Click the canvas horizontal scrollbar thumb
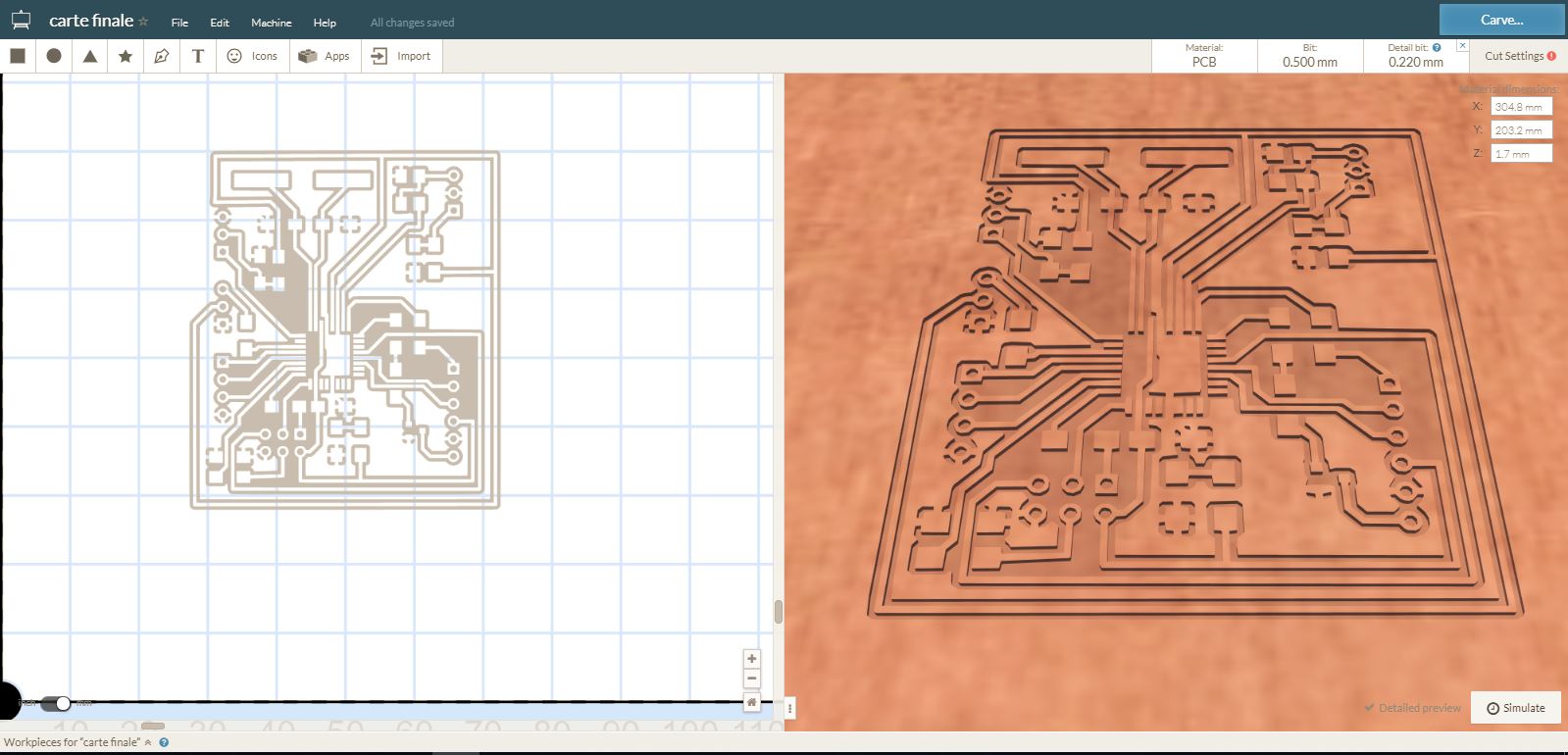1568x755 pixels. click(x=153, y=726)
